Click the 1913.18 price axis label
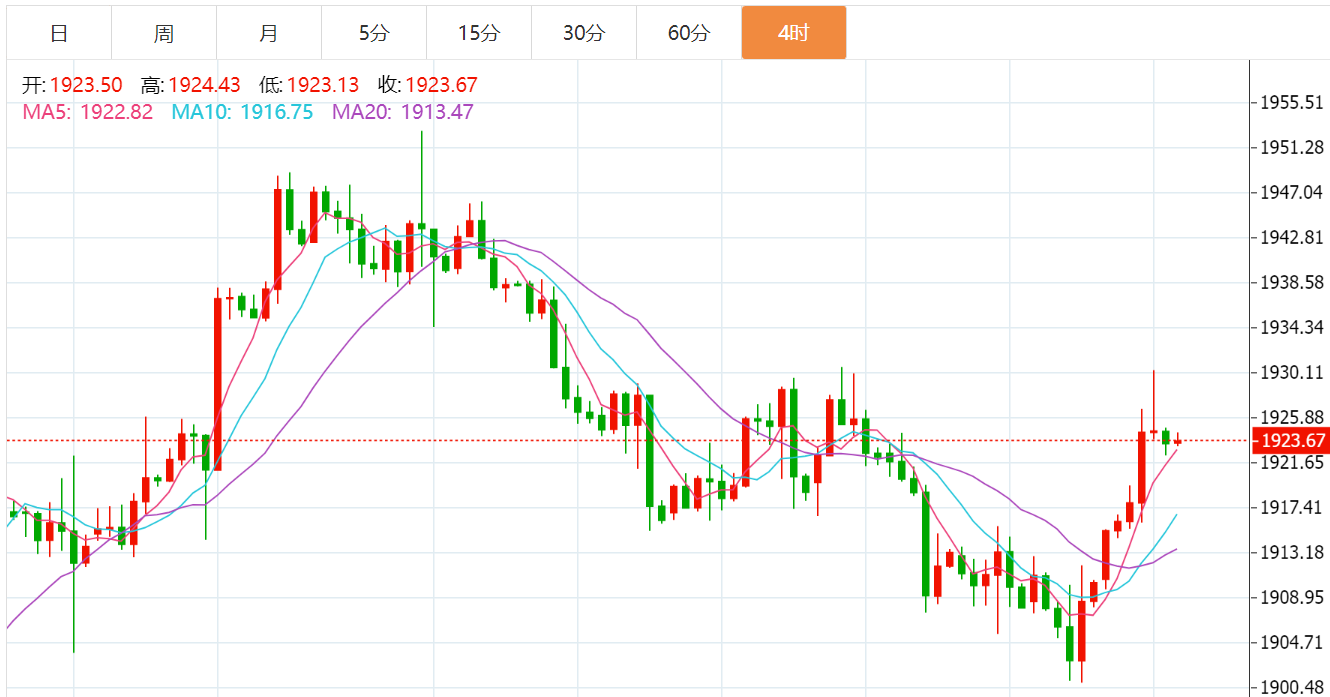Image resolution: width=1330 pixels, height=697 pixels. point(1291,553)
